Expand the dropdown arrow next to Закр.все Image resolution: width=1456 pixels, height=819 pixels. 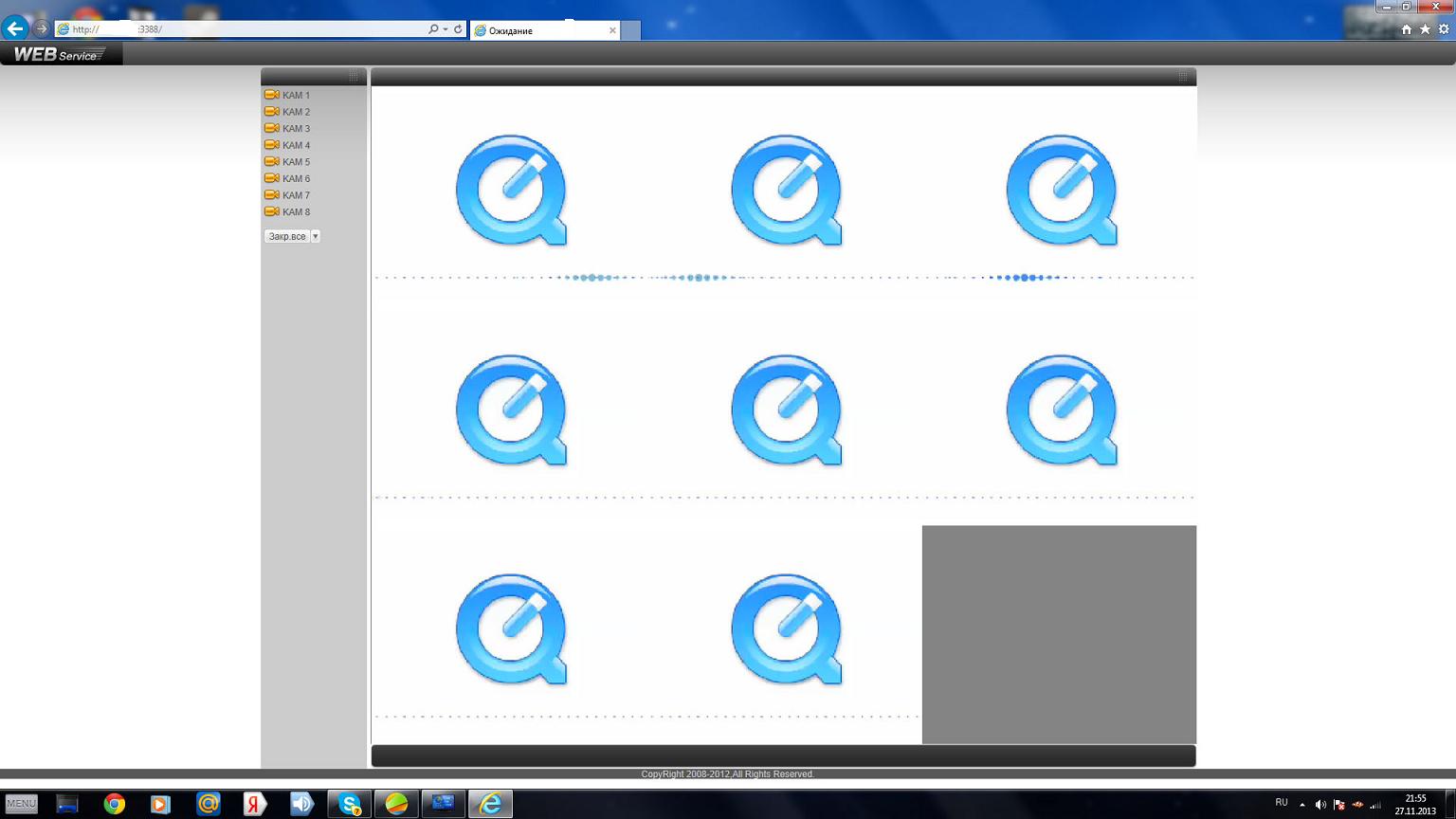click(316, 236)
